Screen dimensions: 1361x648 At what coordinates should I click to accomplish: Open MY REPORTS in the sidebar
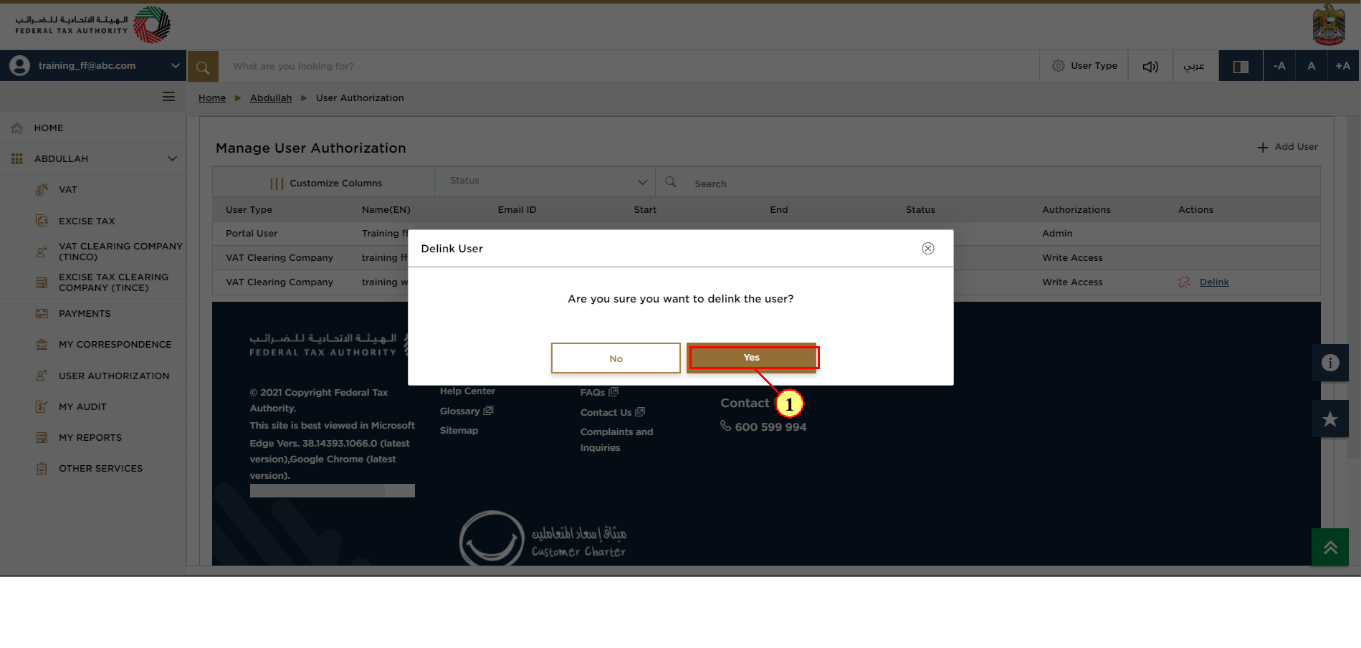90,438
